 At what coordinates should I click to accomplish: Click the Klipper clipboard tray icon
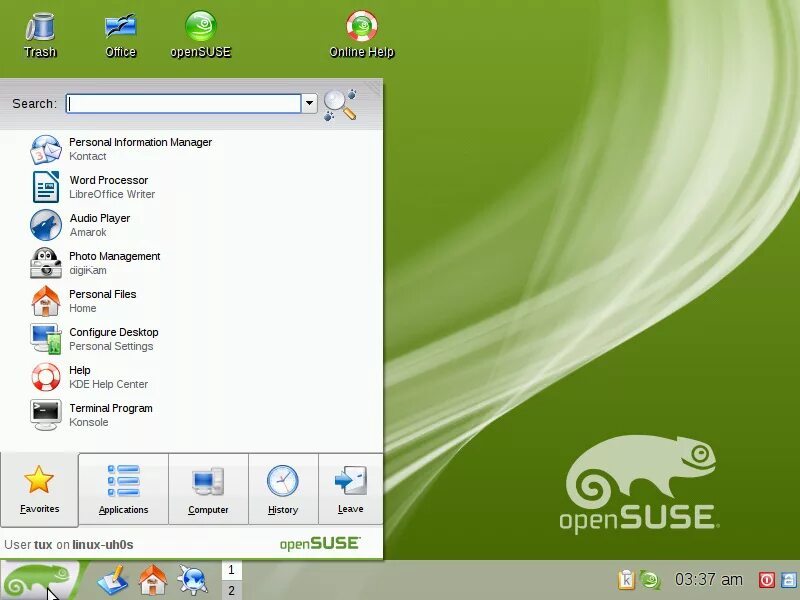626,580
